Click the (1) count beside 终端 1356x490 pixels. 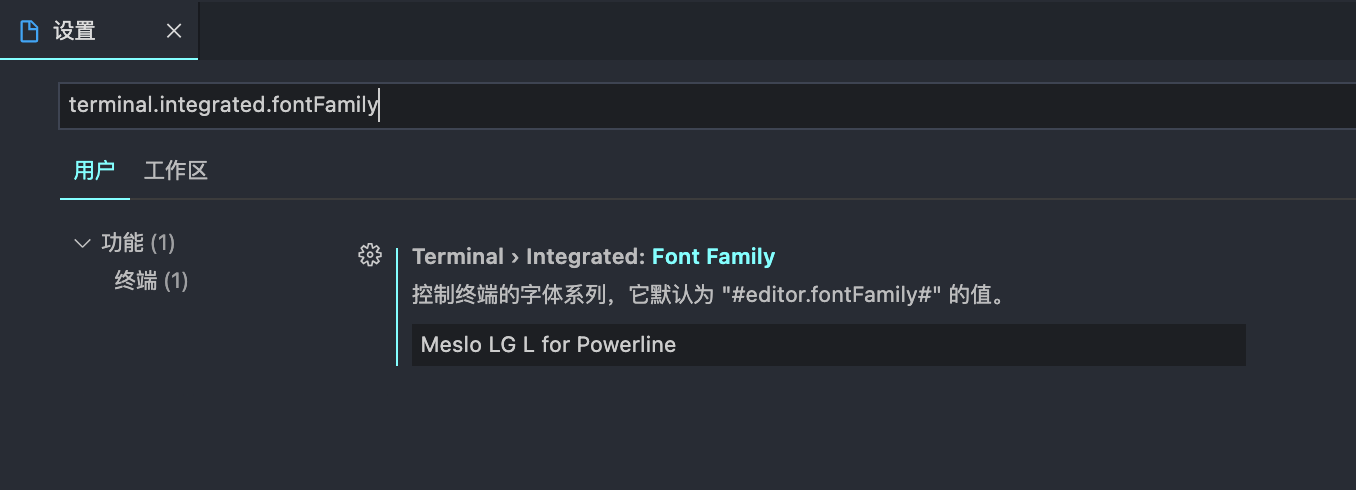coord(176,281)
